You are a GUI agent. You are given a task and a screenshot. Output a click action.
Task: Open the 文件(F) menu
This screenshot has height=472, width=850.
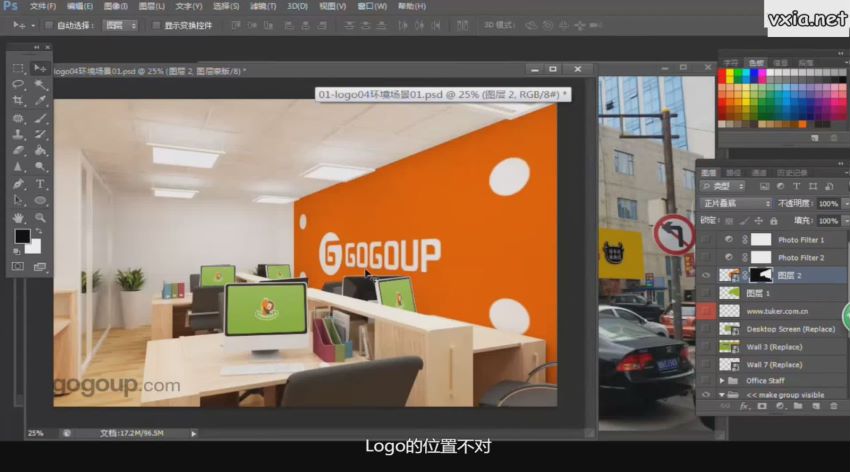[43, 7]
